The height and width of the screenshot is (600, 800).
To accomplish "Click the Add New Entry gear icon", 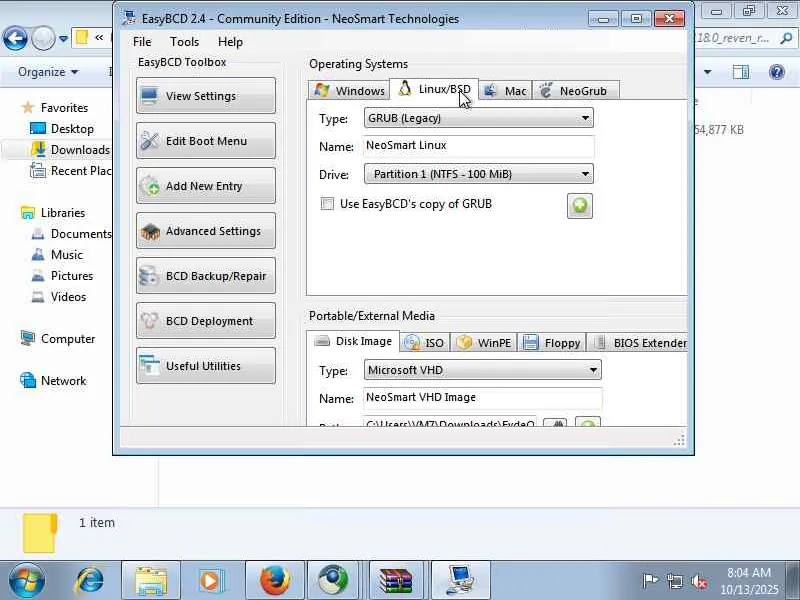I will point(149,186).
